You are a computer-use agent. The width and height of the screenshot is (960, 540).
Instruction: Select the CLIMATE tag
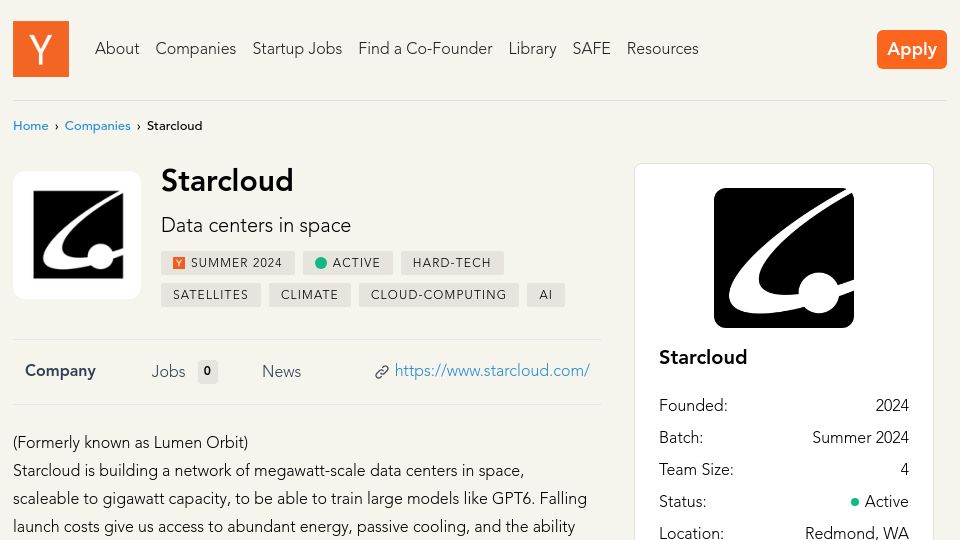[309, 294]
